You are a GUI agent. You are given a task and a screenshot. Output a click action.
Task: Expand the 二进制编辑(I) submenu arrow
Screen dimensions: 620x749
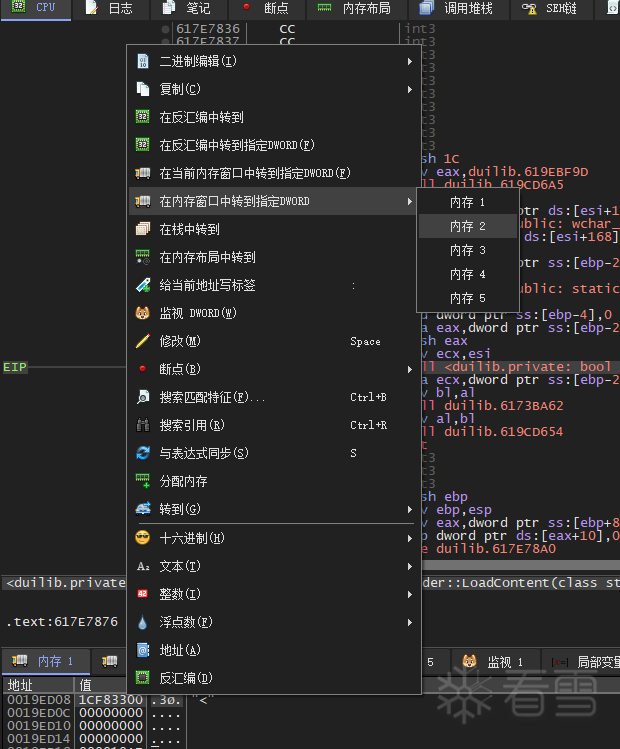click(410, 61)
